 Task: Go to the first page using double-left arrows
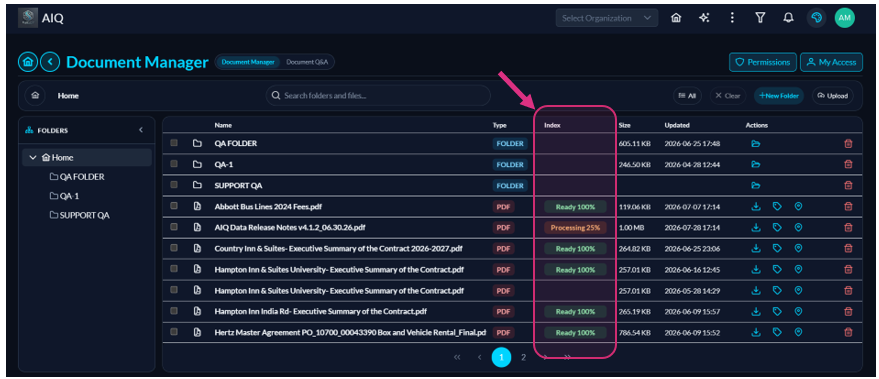457,357
